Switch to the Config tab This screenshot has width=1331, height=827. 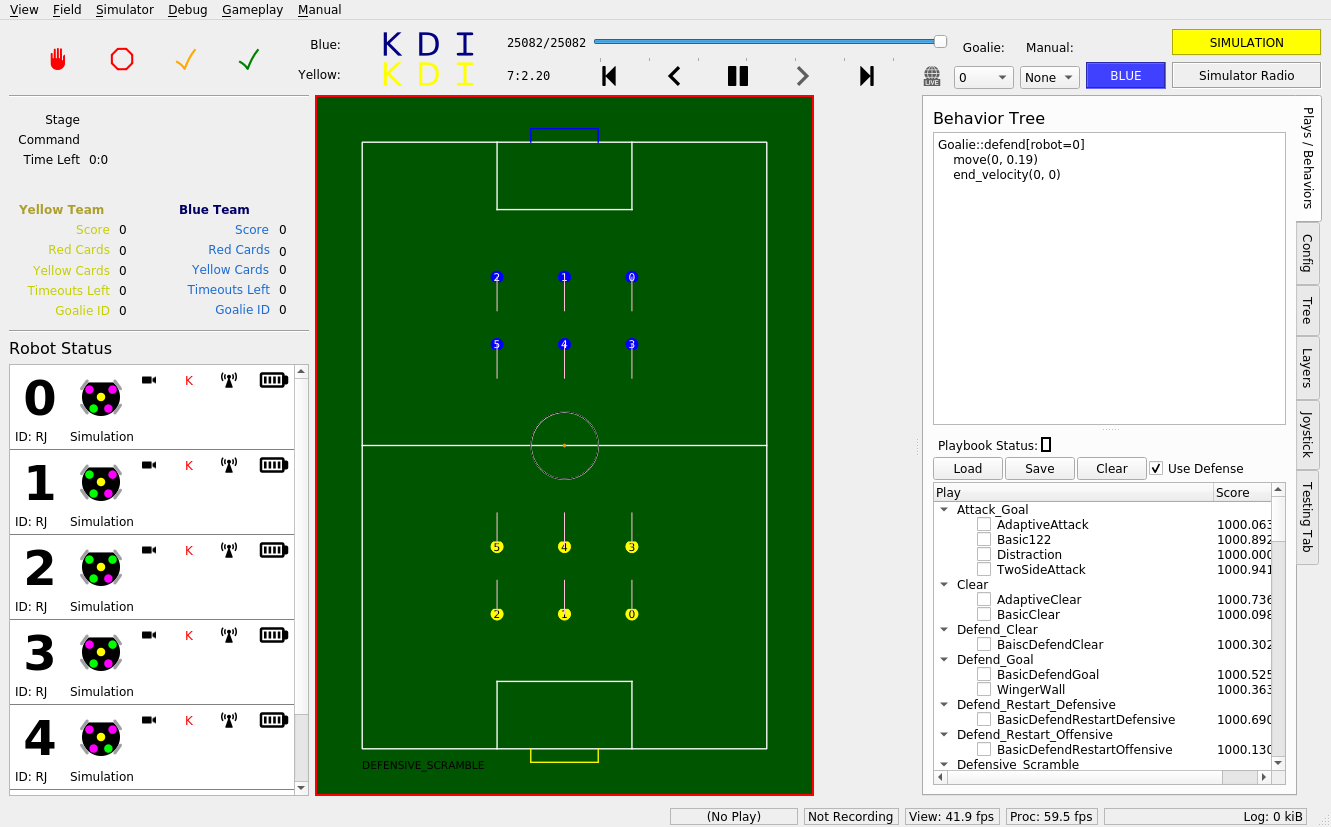pos(1307,253)
